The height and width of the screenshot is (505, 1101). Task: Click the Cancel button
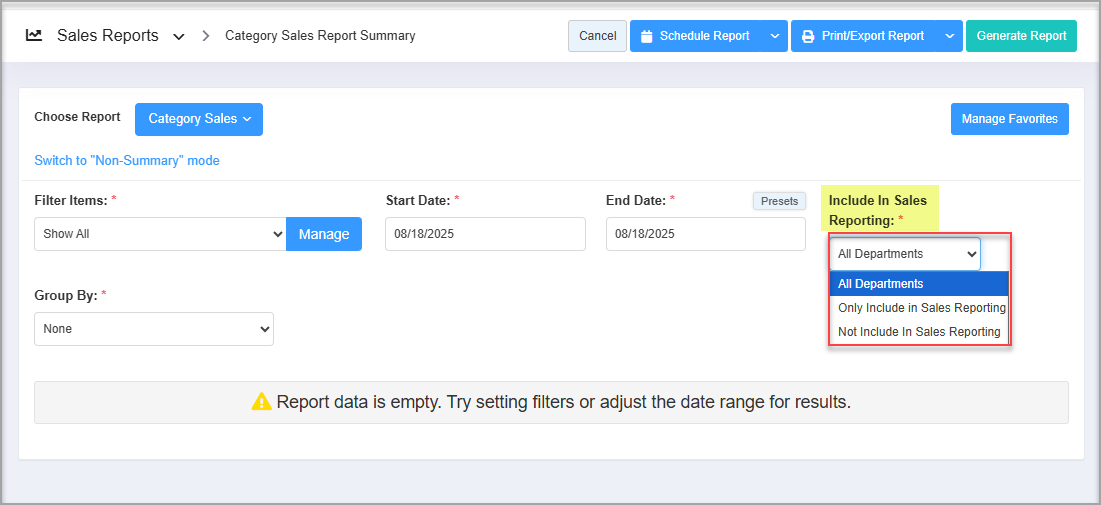(597, 36)
